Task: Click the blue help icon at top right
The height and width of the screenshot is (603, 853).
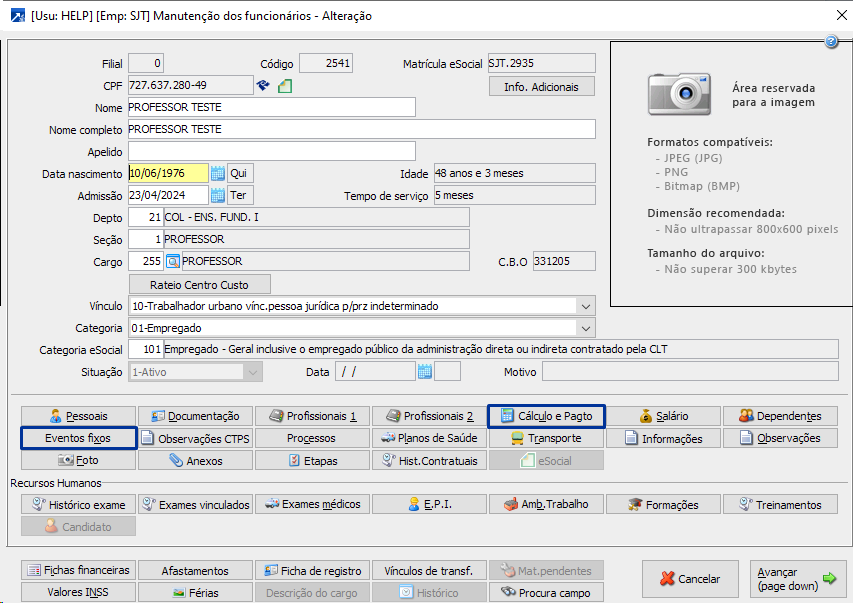Action: pos(831,41)
